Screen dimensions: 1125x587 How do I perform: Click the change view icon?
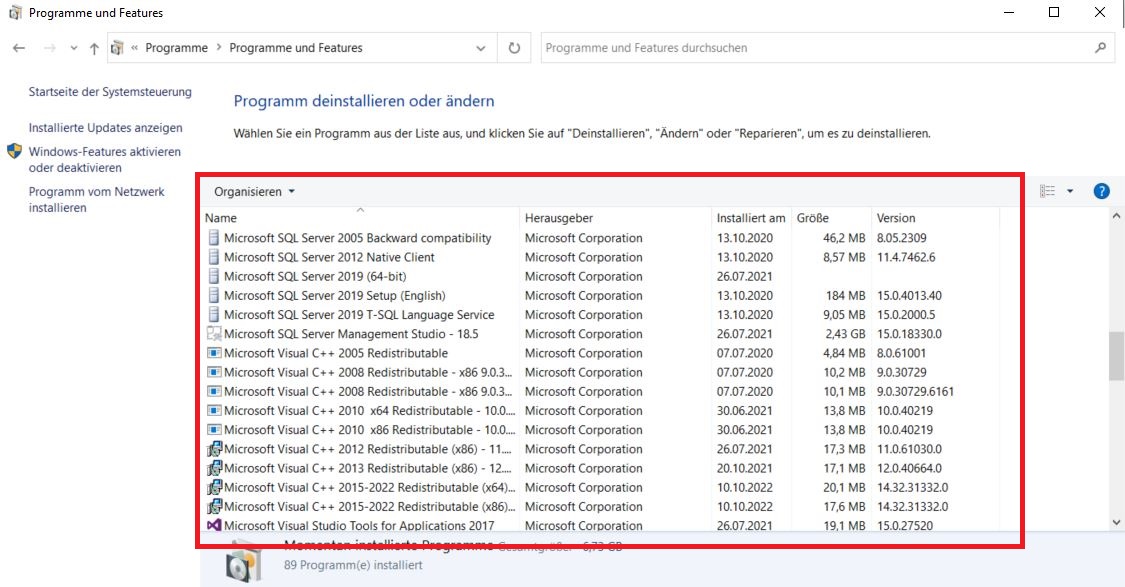1047,191
